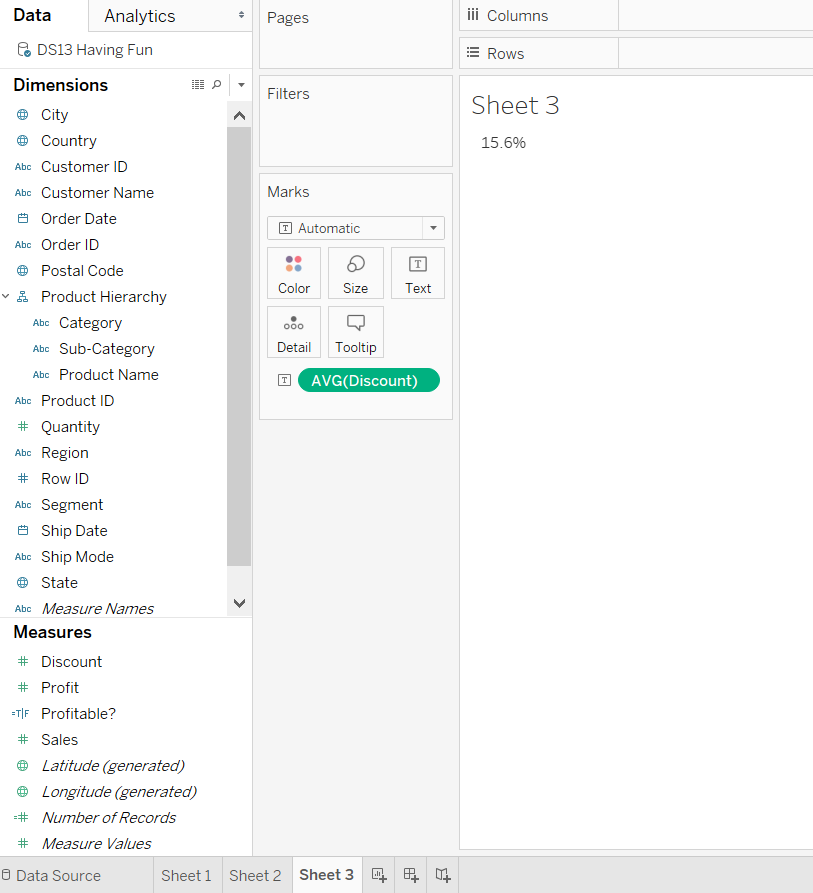The image size is (813, 893).
Task: Click the 15.6% value in the view
Action: tap(503, 143)
